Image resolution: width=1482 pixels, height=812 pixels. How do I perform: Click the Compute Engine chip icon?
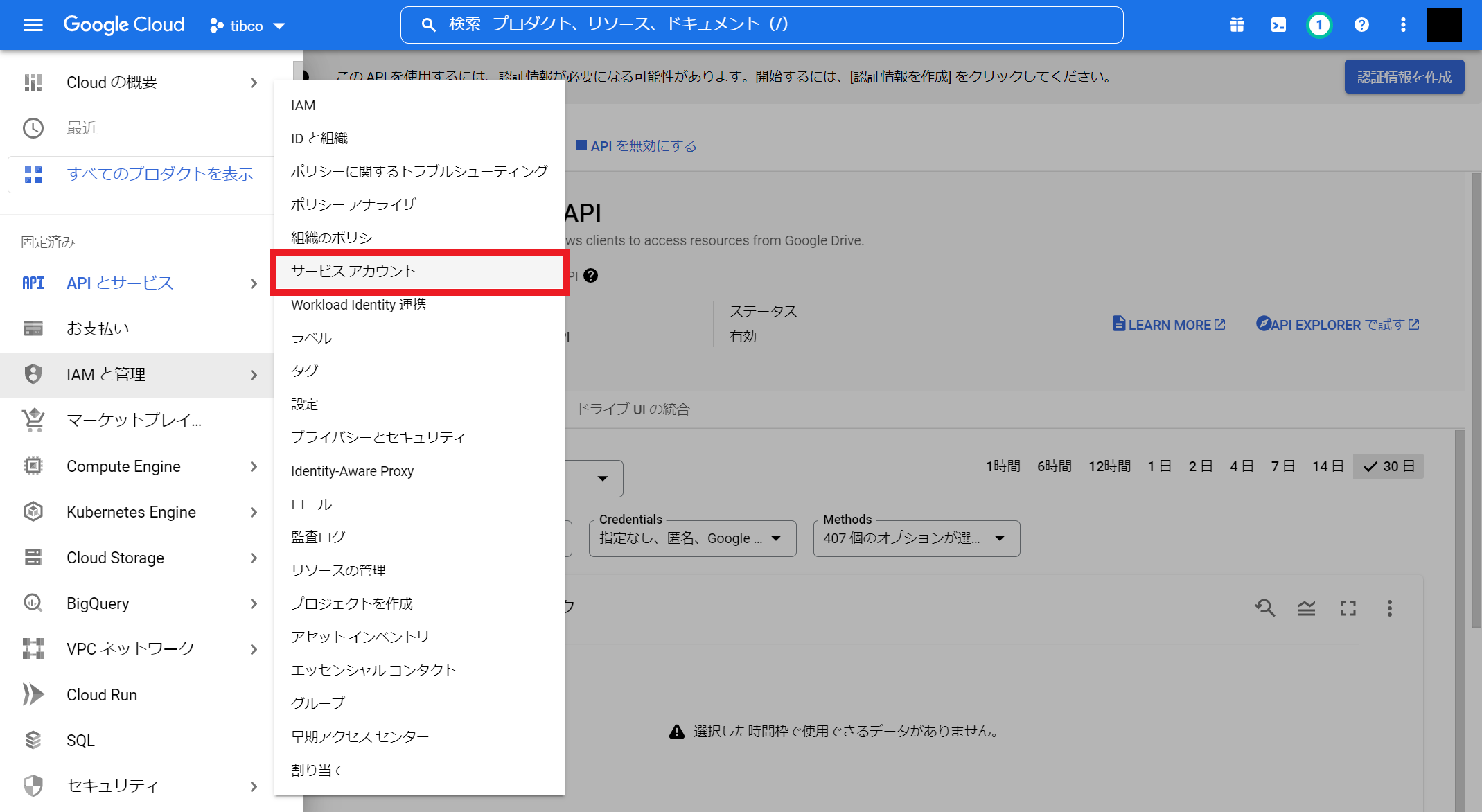click(x=33, y=466)
